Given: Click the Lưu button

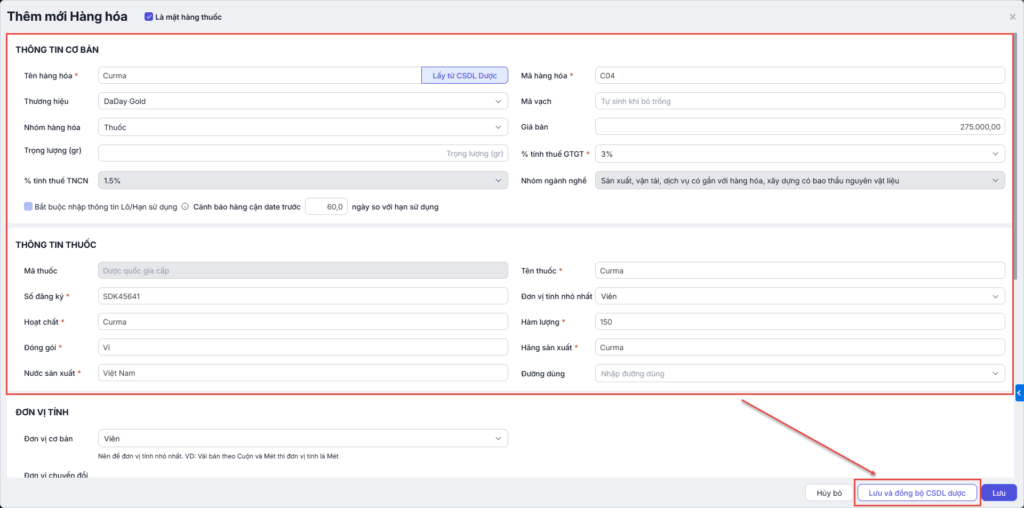Looking at the screenshot, I should point(999,493).
